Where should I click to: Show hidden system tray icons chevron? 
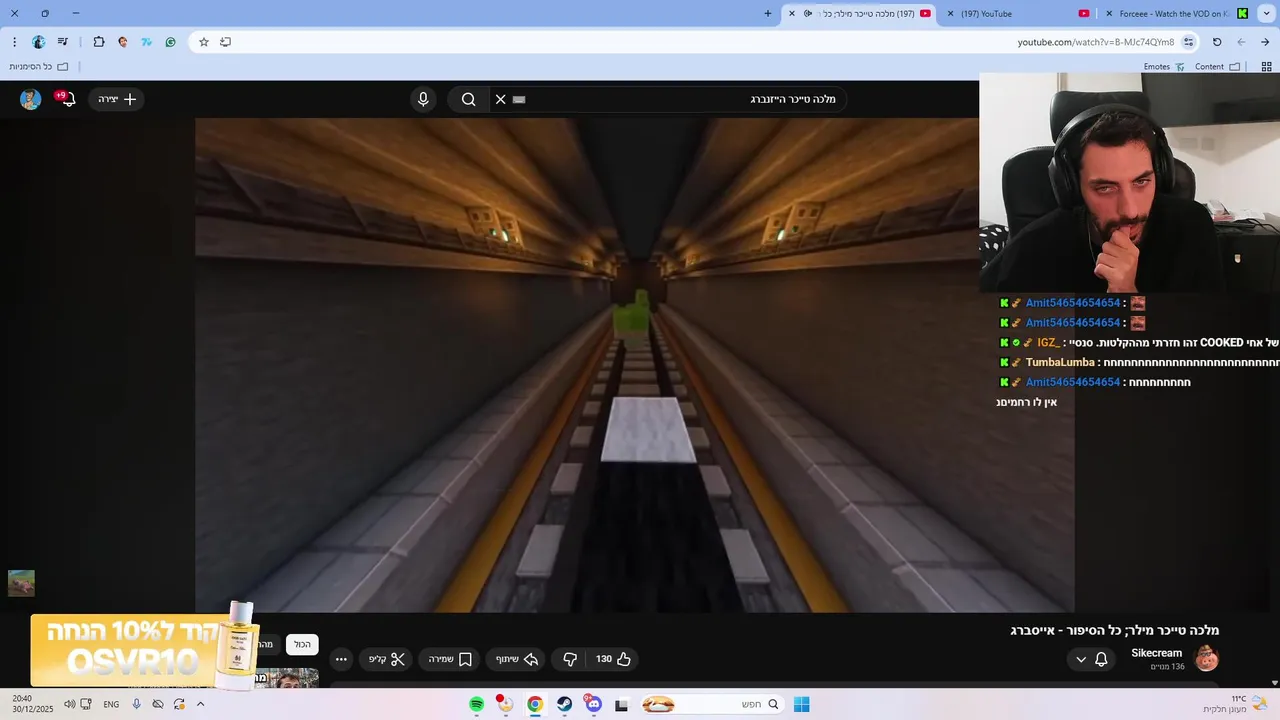(200, 704)
